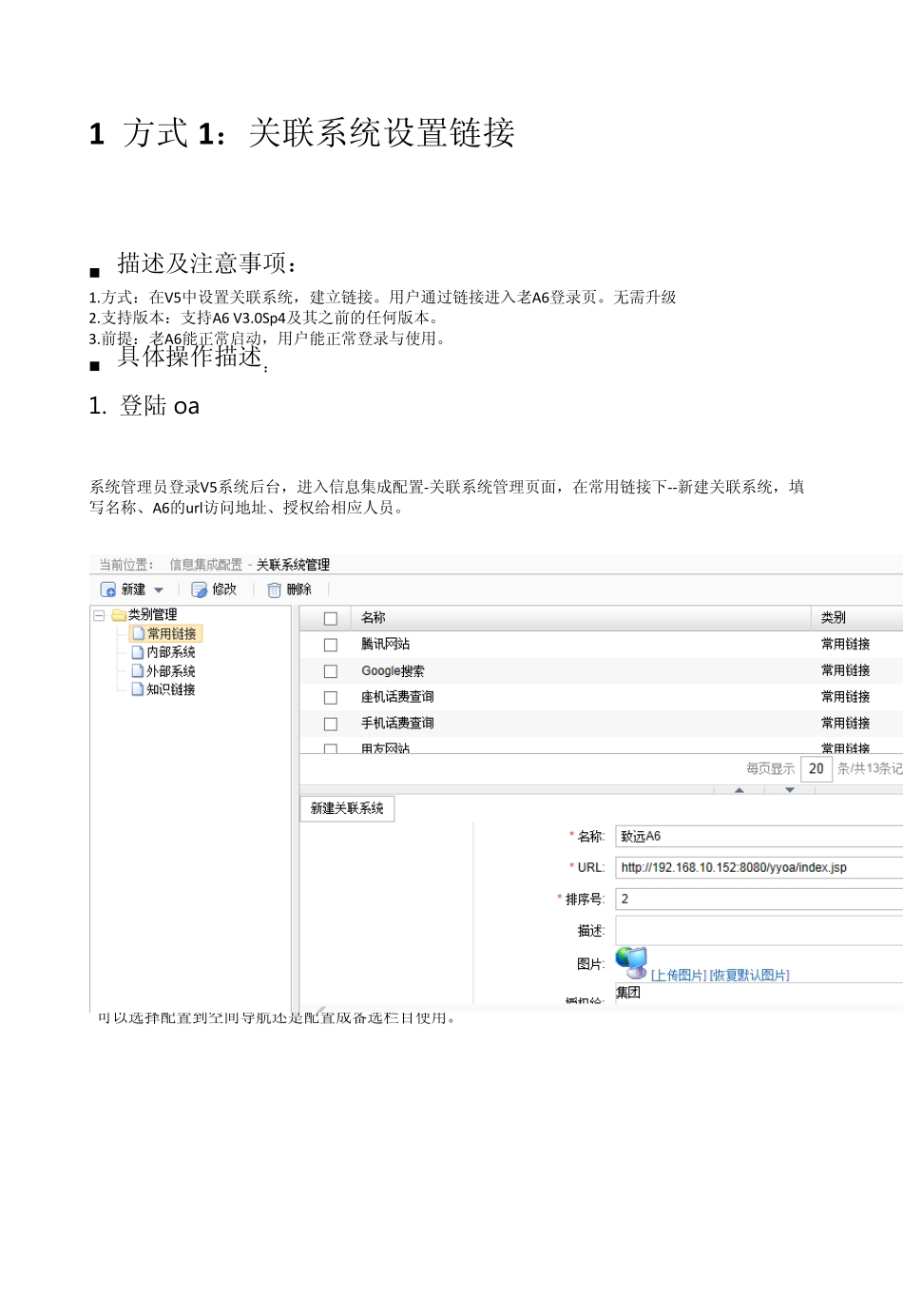
Task: Click the 删除 trash icon
Action: [274, 590]
